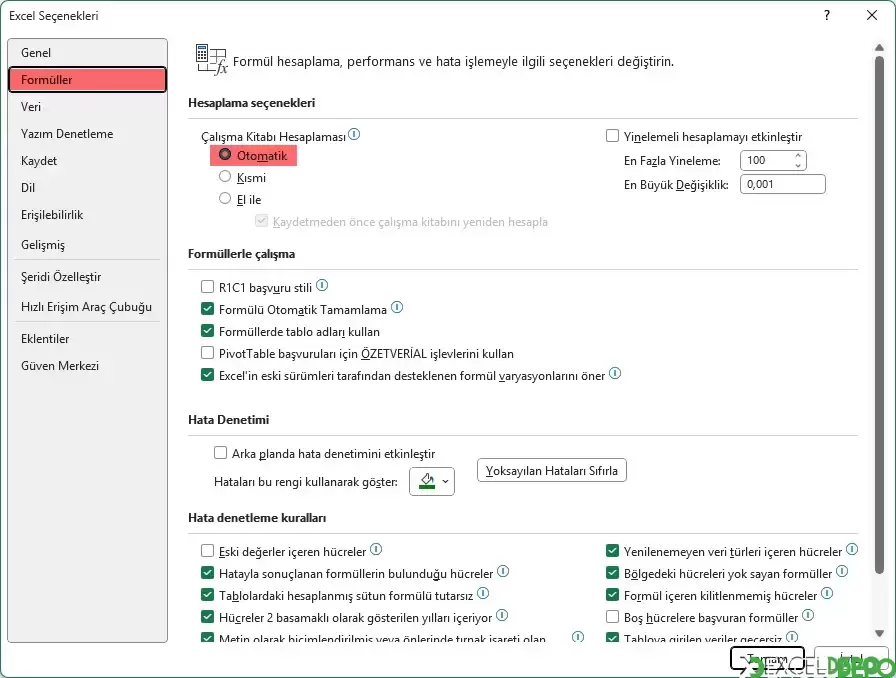Click info icon after formül varyasyonlarını öner

(615, 373)
